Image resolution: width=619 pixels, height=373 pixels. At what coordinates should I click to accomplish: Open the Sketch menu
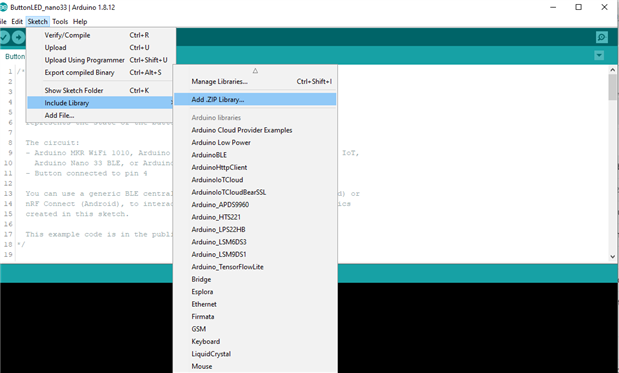coord(38,21)
